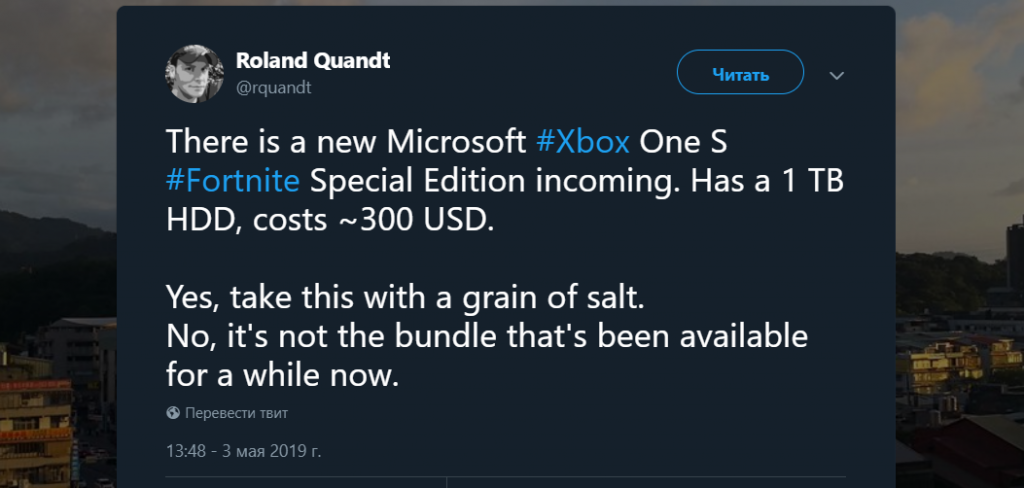
Task: Click the globe icon beside Перевести твит
Action: 173,412
